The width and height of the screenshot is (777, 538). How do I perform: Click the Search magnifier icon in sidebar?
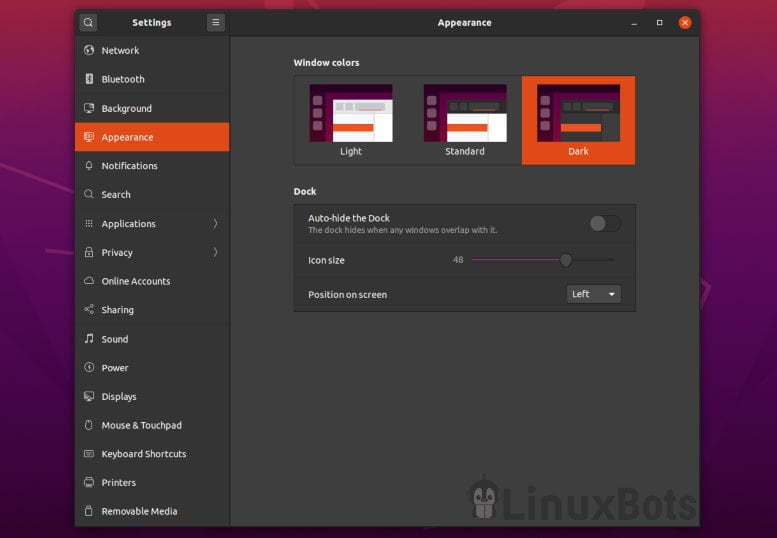[x=89, y=194]
